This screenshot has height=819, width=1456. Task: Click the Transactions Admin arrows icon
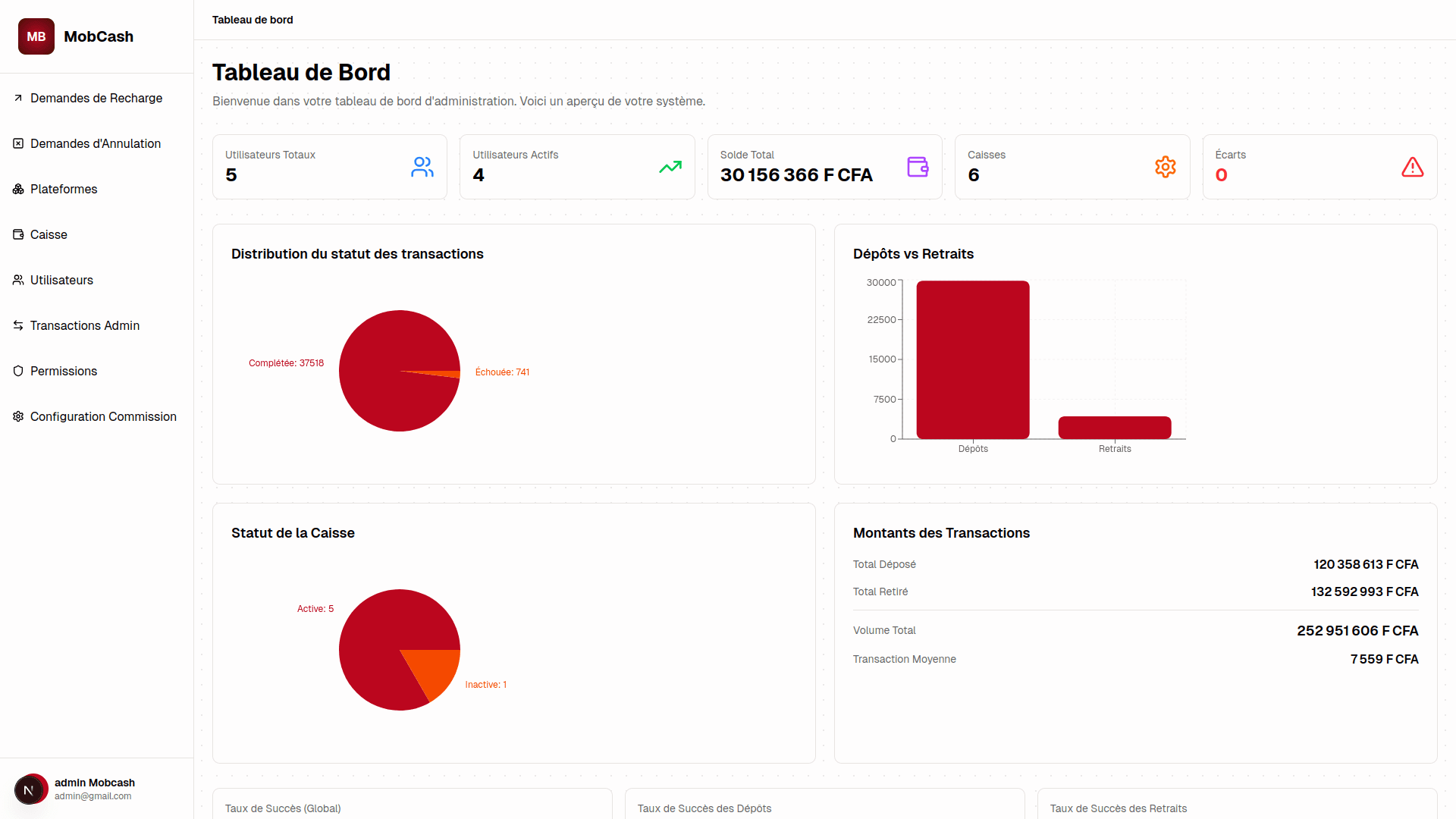tap(17, 325)
